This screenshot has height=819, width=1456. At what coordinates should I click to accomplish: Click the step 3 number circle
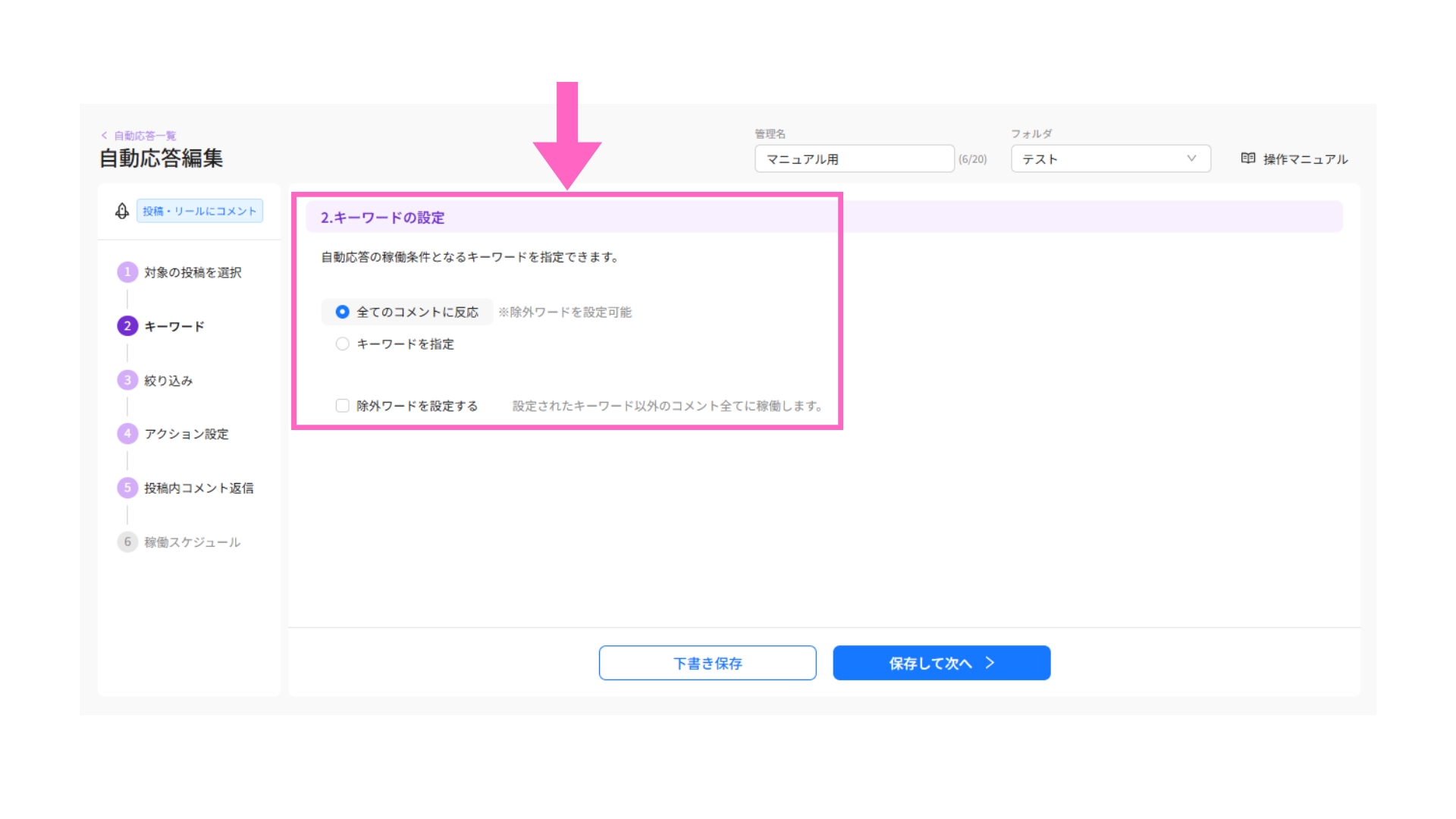click(127, 380)
